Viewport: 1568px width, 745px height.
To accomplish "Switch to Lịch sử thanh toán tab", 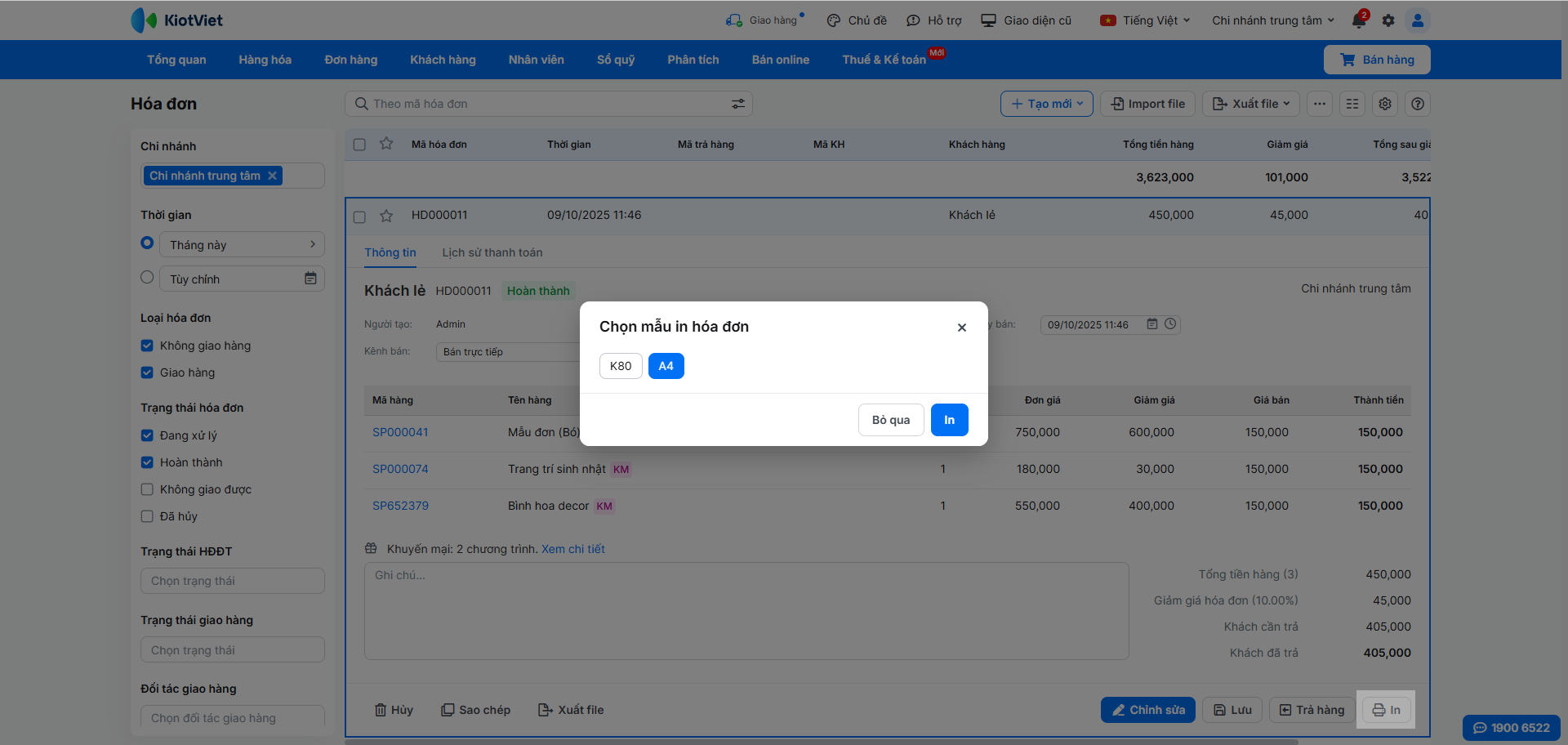I will [x=492, y=252].
